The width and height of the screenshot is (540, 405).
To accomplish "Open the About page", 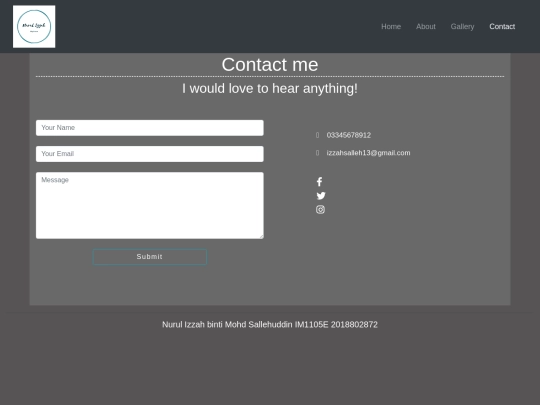I will [x=426, y=27].
